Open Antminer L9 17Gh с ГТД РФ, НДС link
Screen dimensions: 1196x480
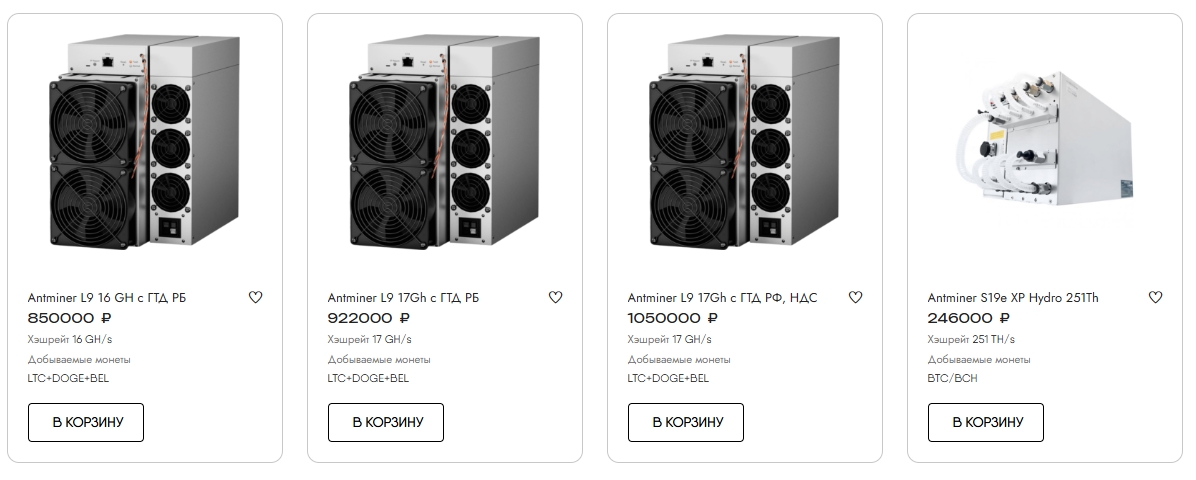(722, 298)
